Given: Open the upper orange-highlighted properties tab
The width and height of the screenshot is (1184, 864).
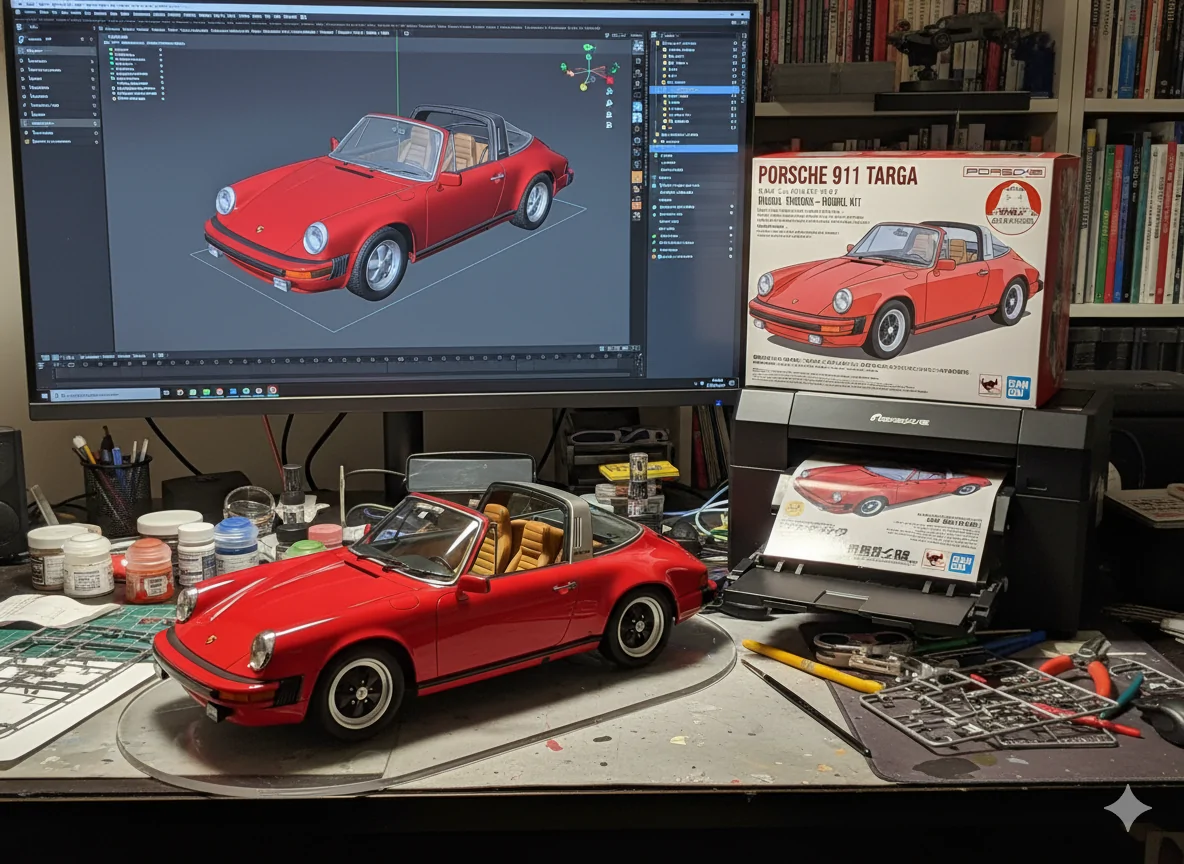Looking at the screenshot, I should (x=637, y=177).
